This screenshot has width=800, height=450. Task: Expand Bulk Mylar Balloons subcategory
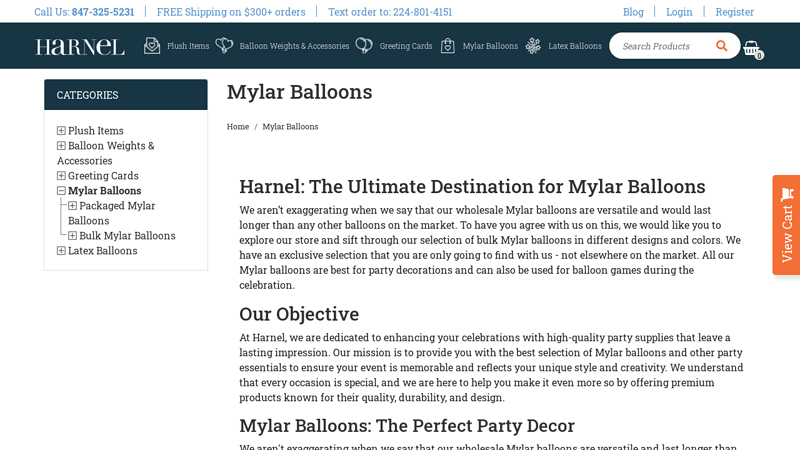[x=72, y=236]
